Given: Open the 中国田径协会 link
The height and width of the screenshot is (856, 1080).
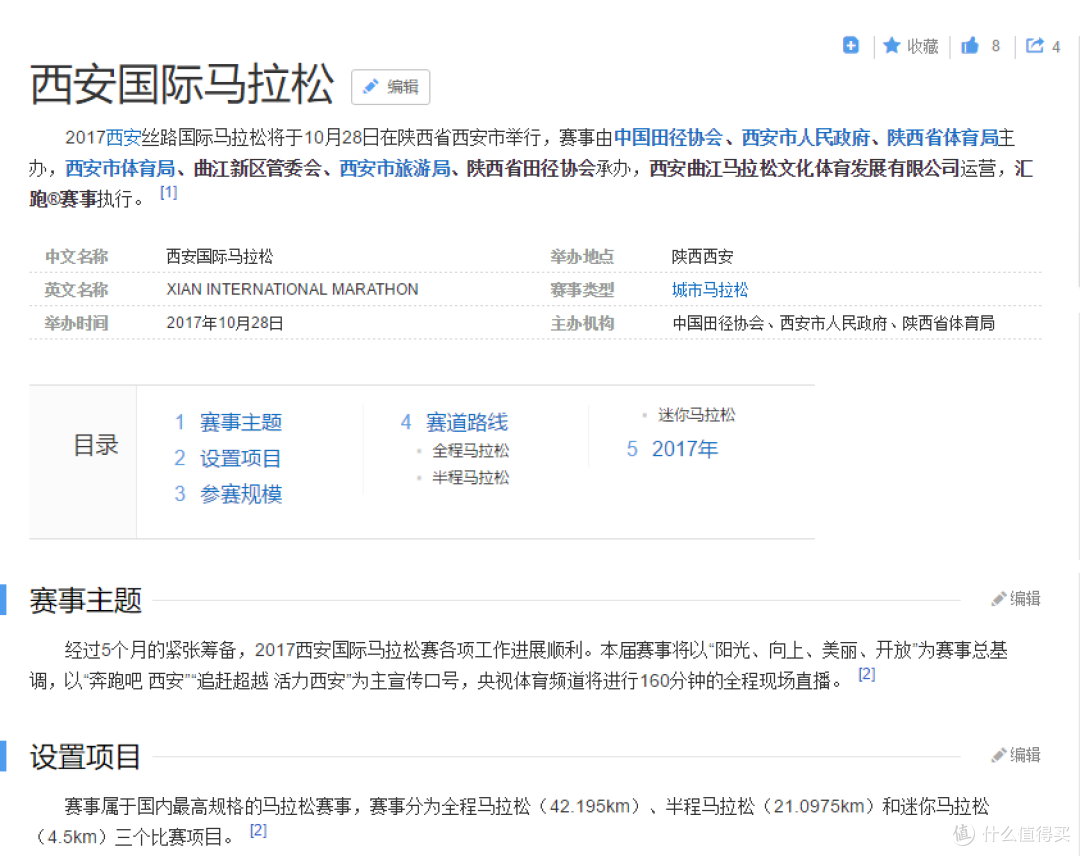Looking at the screenshot, I should click(667, 138).
